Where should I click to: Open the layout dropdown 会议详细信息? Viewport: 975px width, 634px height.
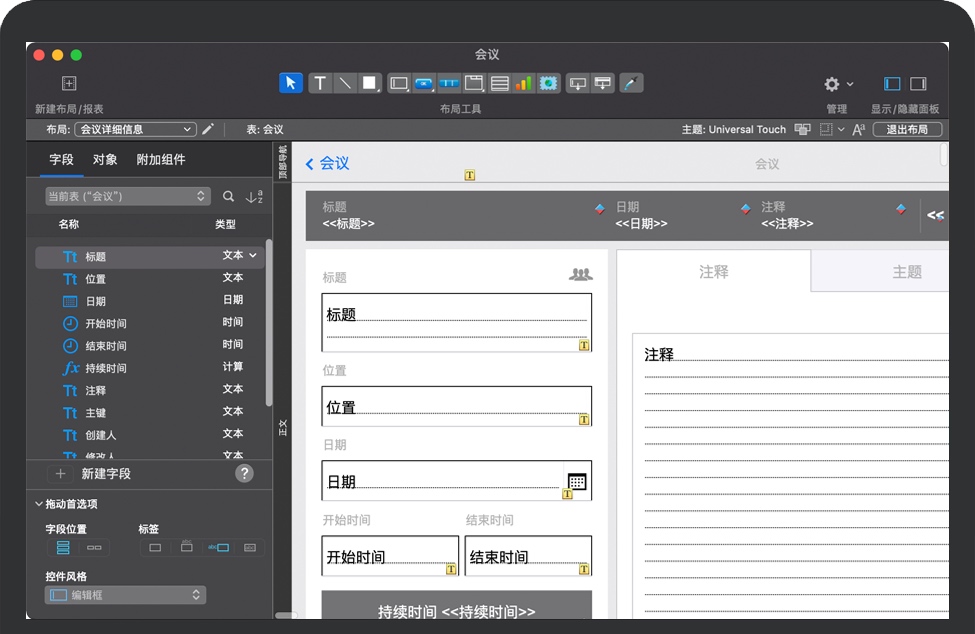[x=137, y=129]
